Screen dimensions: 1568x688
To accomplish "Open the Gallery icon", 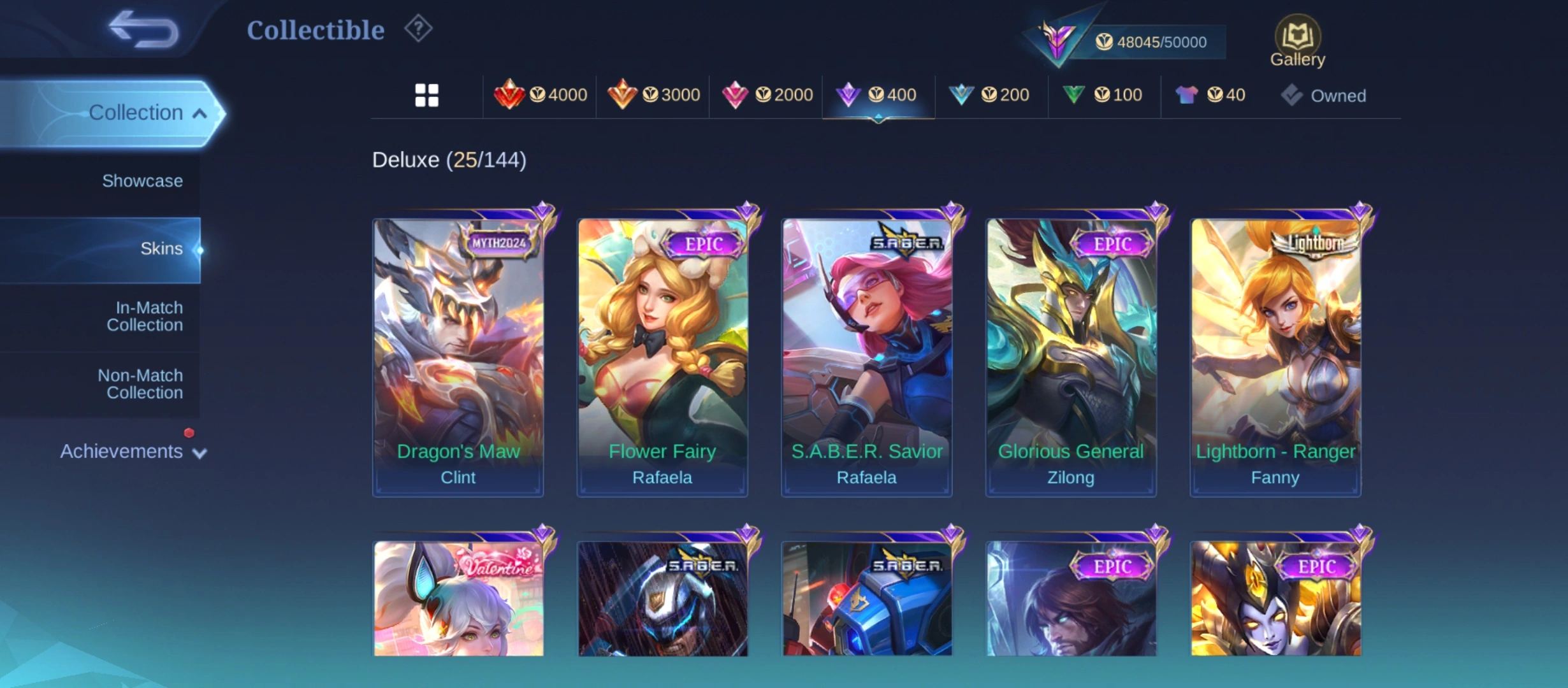I will (1297, 41).
